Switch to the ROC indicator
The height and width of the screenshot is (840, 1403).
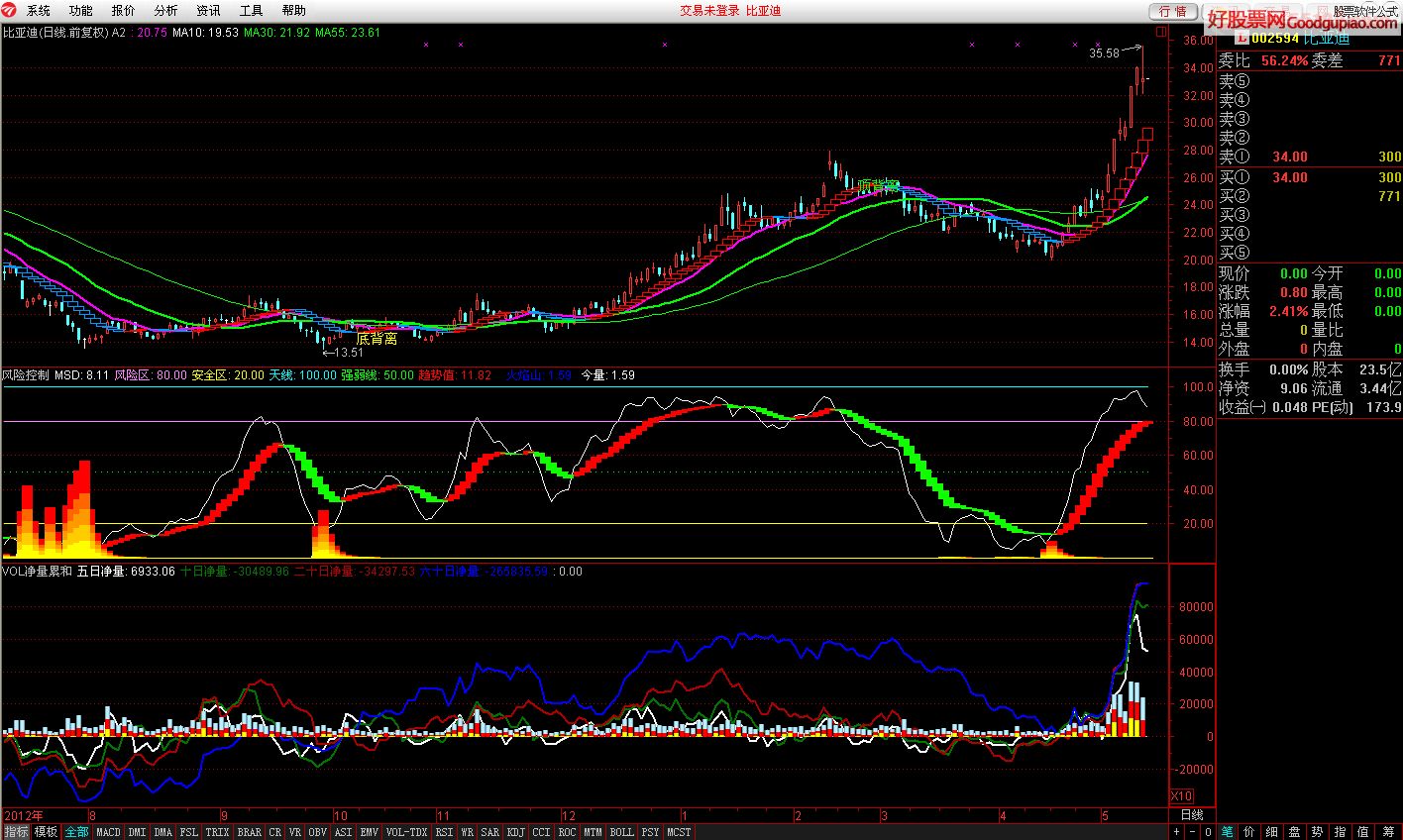tap(567, 831)
